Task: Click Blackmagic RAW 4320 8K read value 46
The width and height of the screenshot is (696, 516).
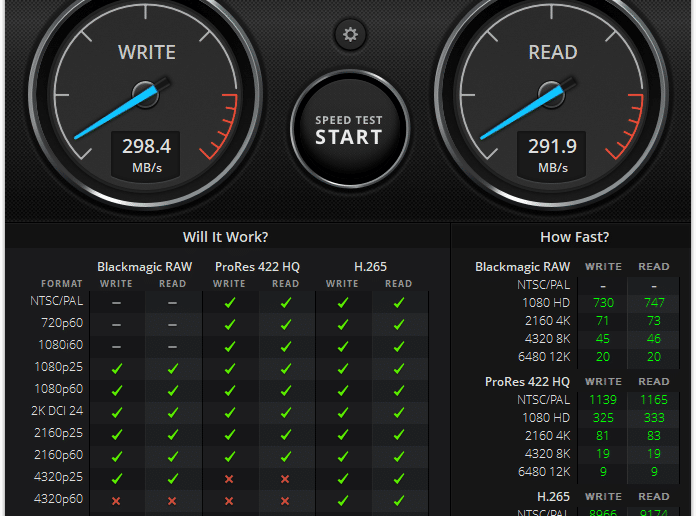Action: [x=654, y=339]
